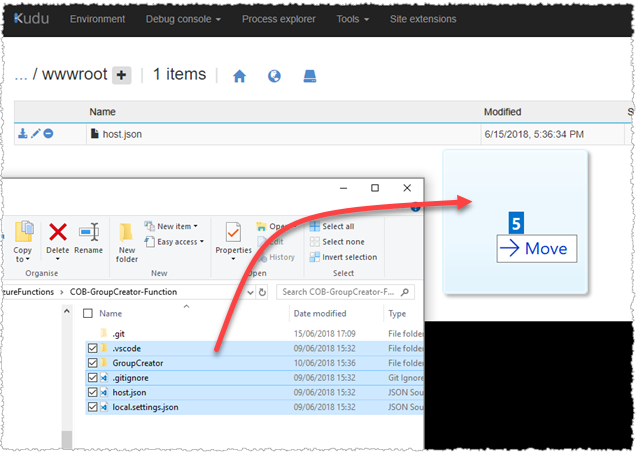This screenshot has height=454, width=636.
Task: Open the Delete dropdown arrow
Action: [x=58, y=259]
